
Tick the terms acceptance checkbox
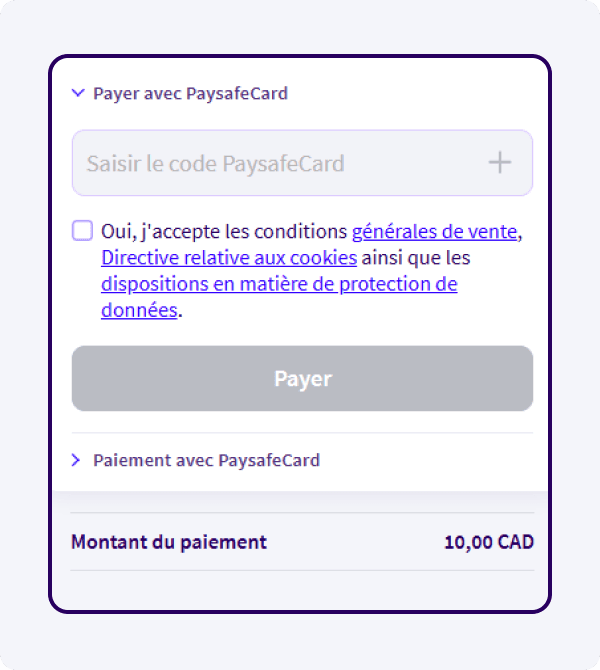point(82,231)
